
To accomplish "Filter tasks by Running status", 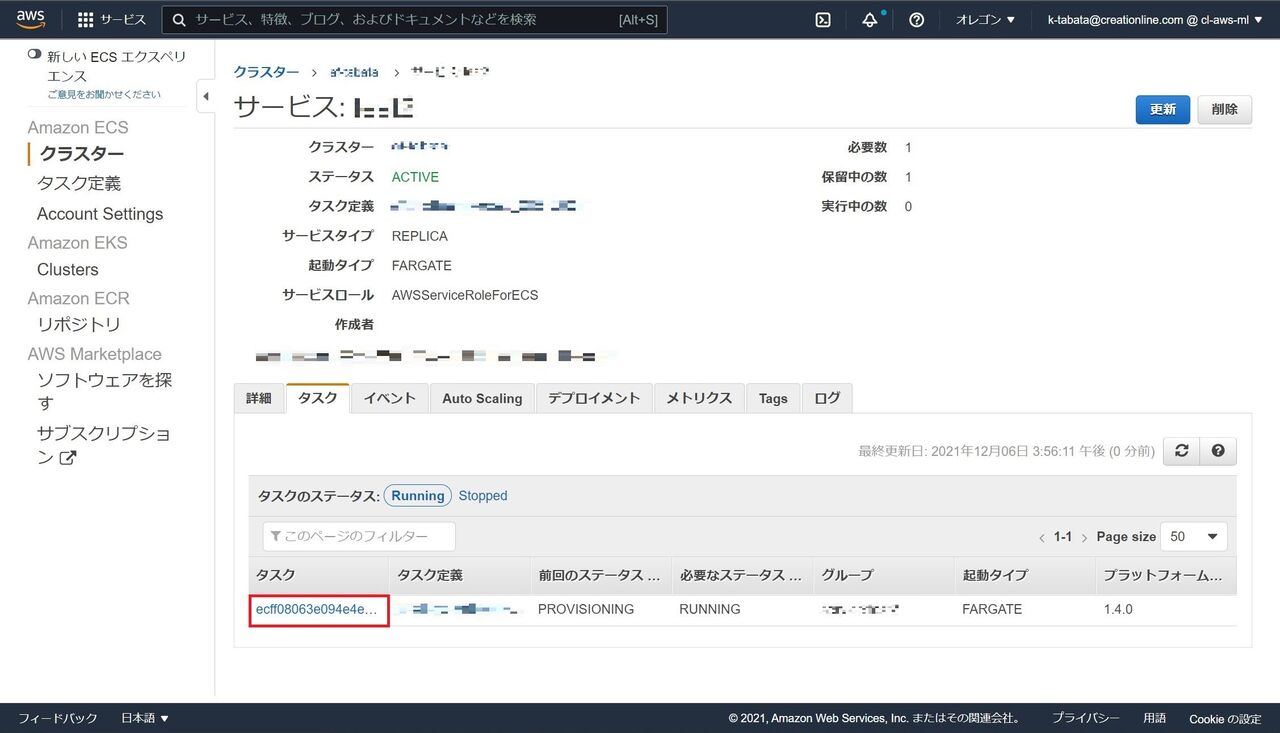I will pos(418,496).
